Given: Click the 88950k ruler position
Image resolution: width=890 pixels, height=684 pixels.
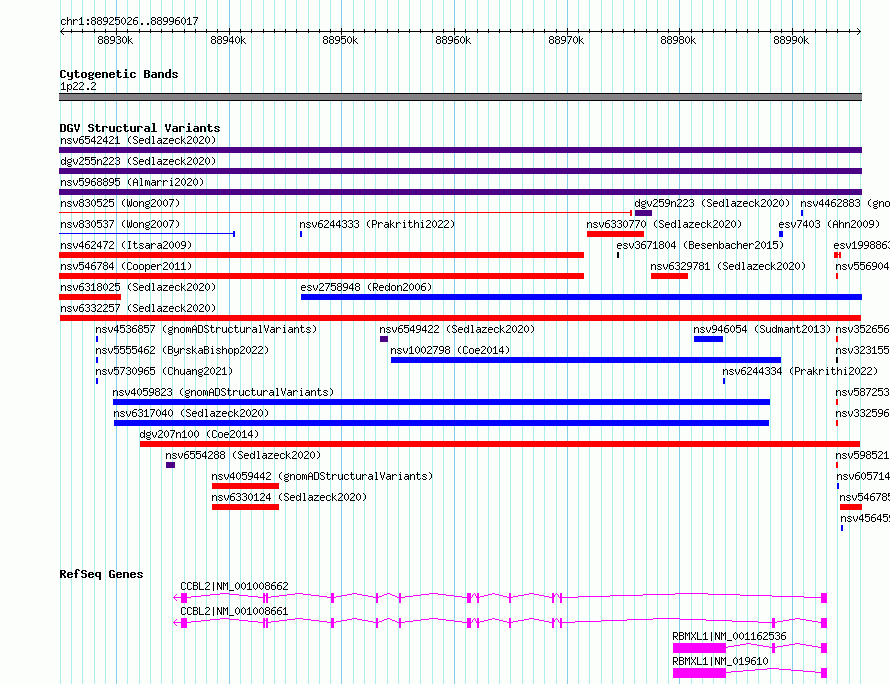Looking at the screenshot, I should 340,40.
